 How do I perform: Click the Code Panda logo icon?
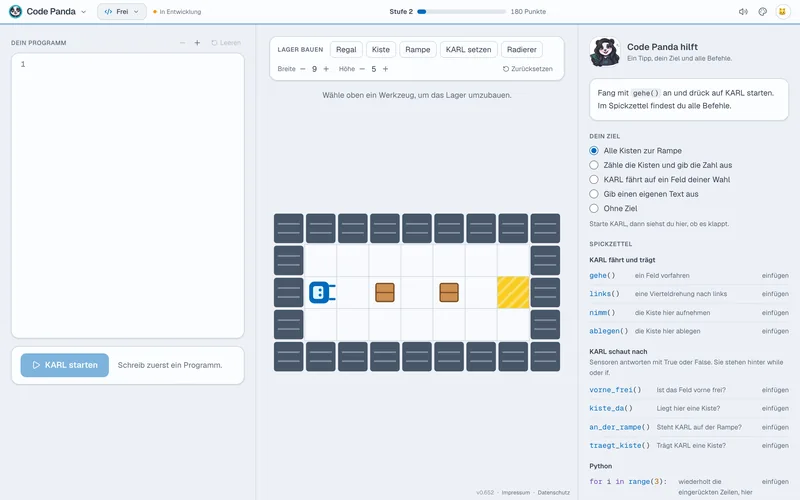[15, 11]
